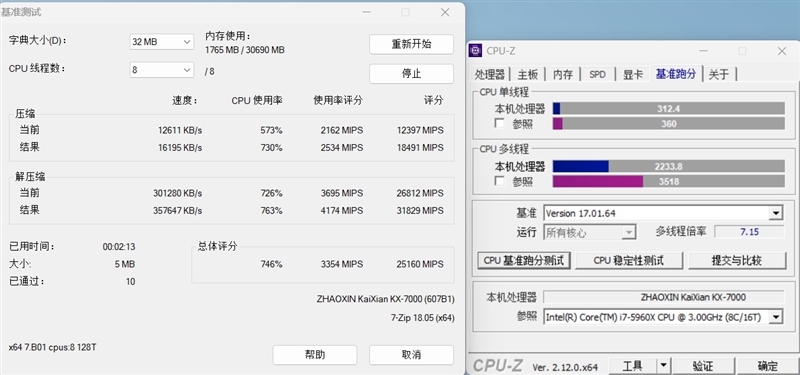Open CPU thread count dropdown showing 8
The image size is (800, 375).
162,70
